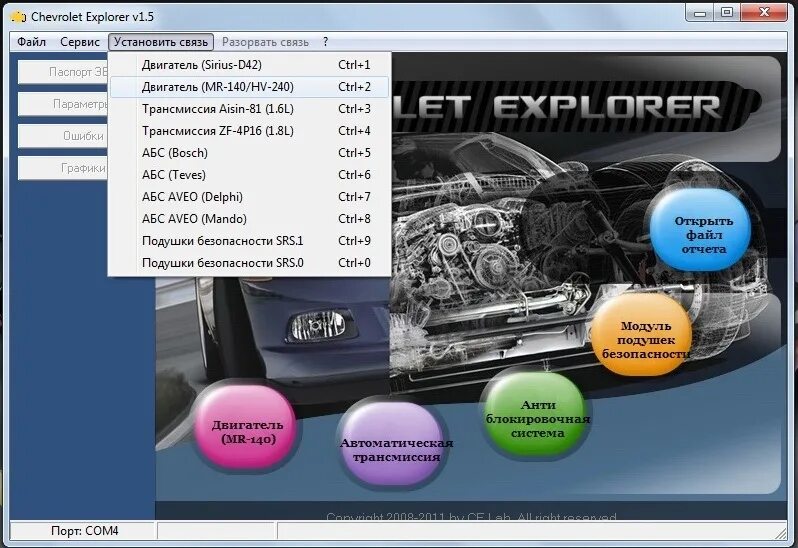
Task: Select Двигатель (Sirius-D42) entry
Action: (249, 65)
